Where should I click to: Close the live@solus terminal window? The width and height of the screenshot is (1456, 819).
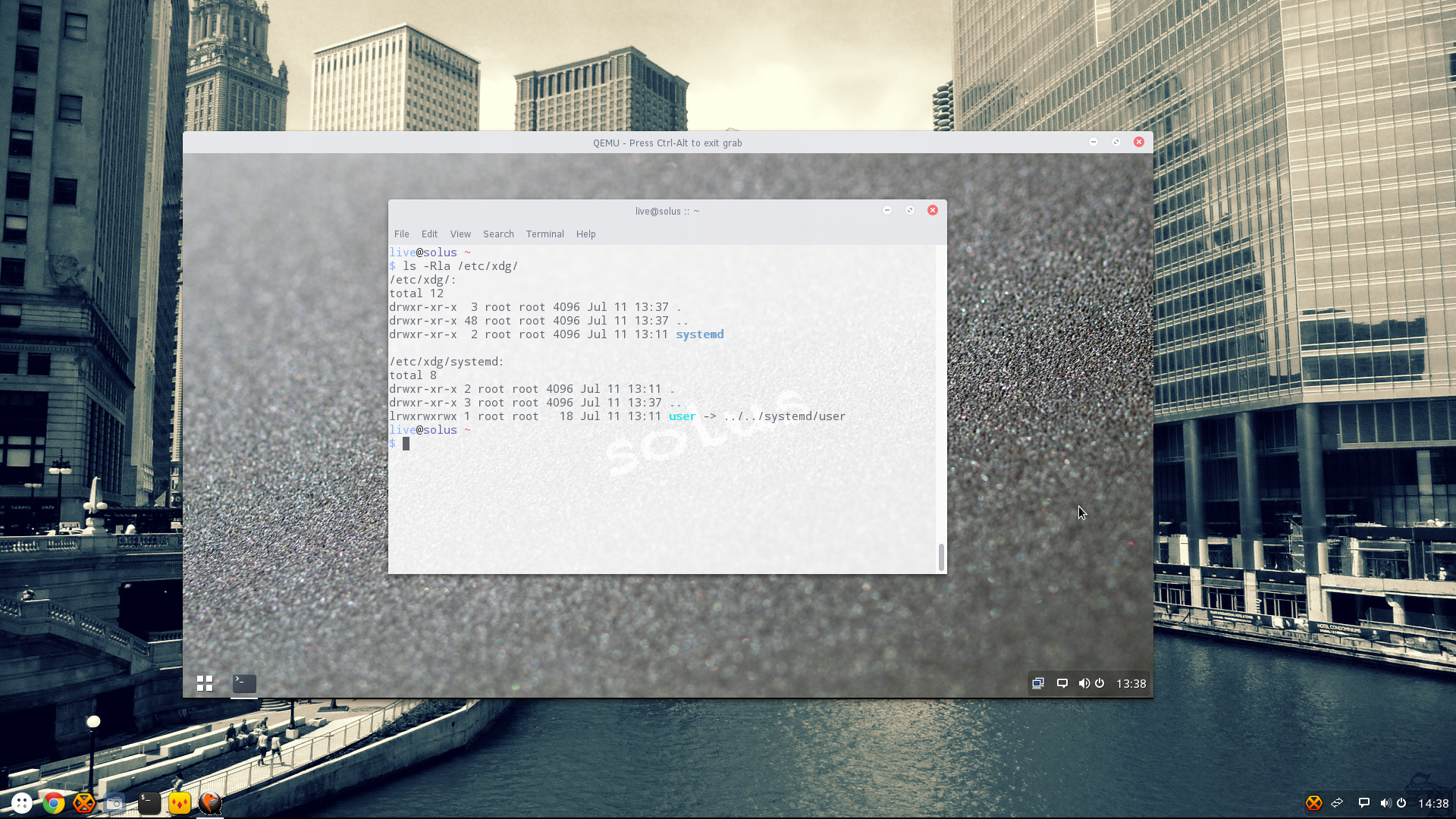(x=933, y=210)
